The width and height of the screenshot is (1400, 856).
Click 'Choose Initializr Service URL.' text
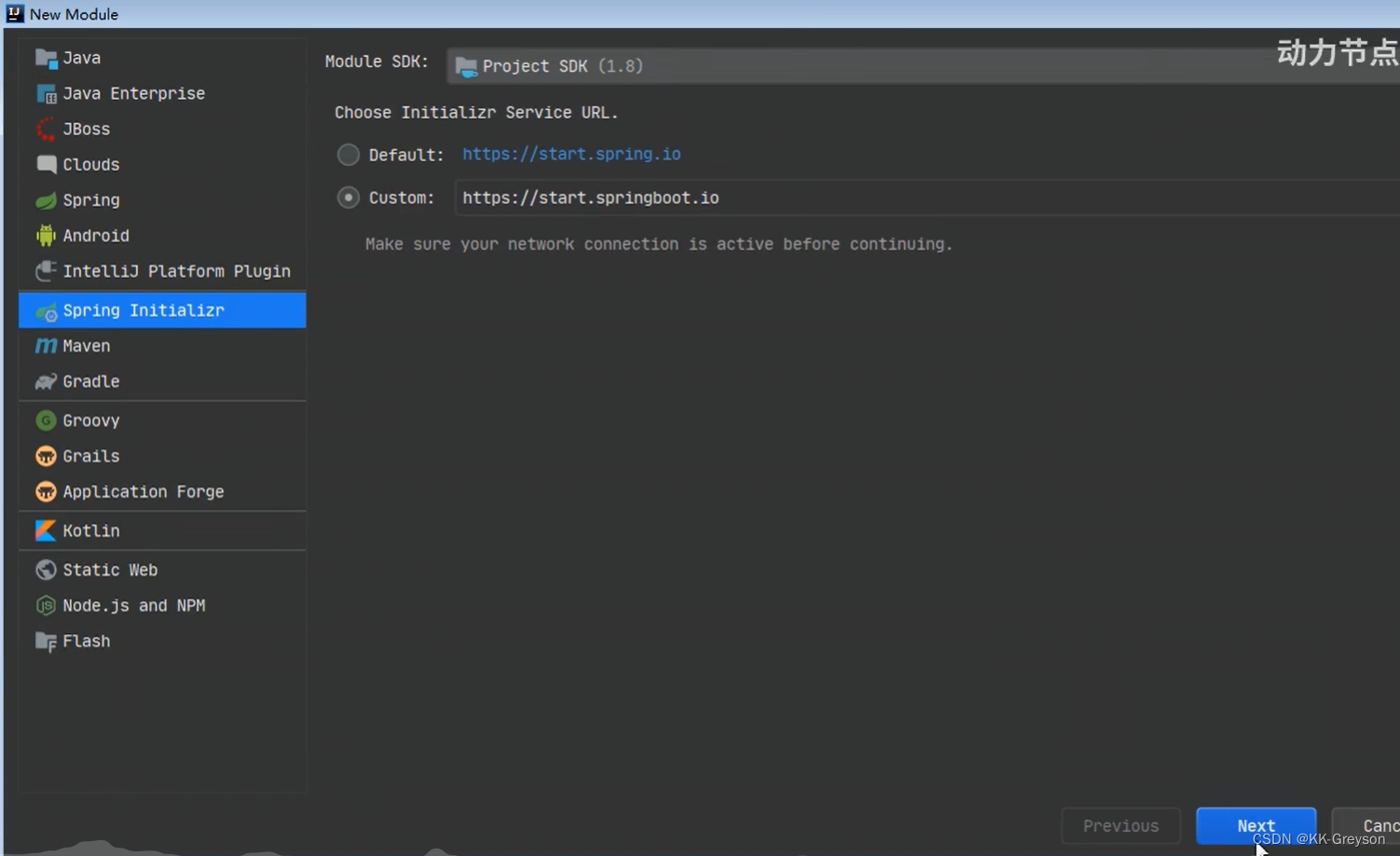[x=476, y=112]
